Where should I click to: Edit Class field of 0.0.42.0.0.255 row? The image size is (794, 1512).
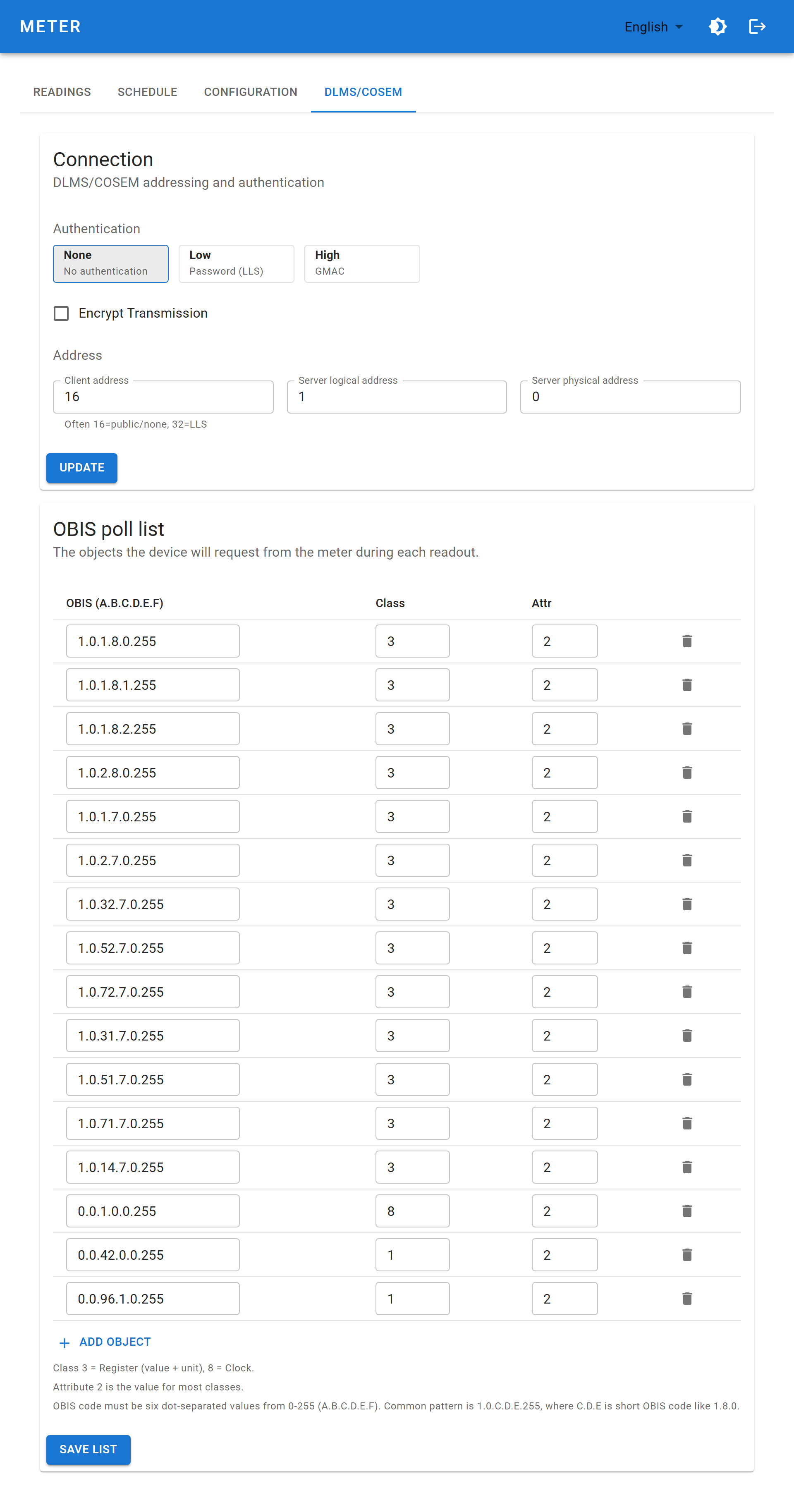tap(413, 1254)
